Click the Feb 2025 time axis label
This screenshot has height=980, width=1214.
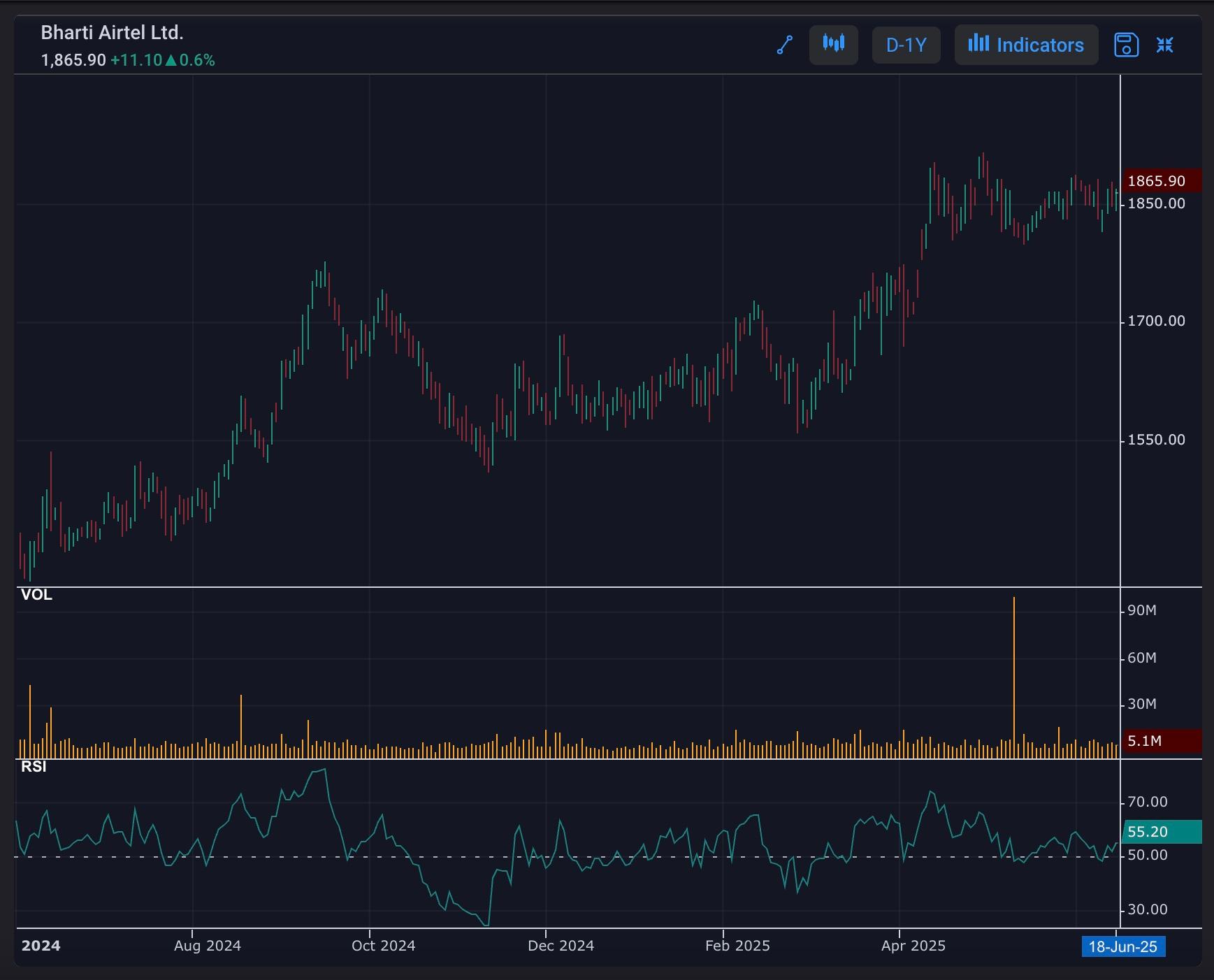(x=737, y=946)
